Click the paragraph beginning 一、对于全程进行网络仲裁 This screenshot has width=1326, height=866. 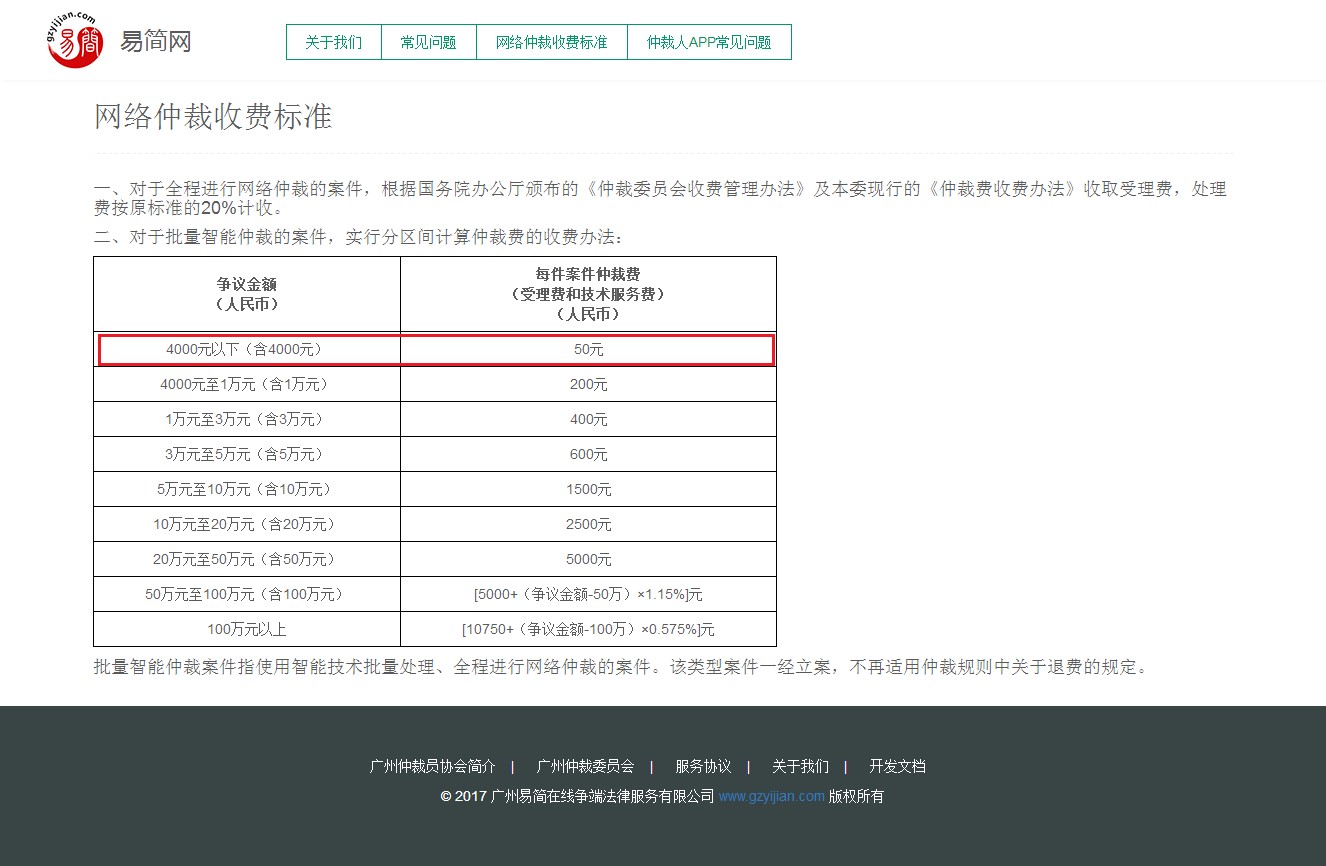[x=660, y=198]
